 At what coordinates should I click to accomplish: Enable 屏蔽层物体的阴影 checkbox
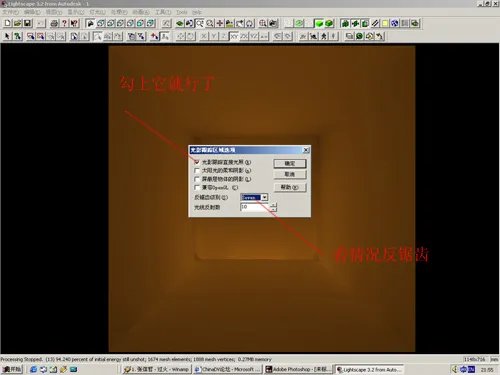point(197,179)
